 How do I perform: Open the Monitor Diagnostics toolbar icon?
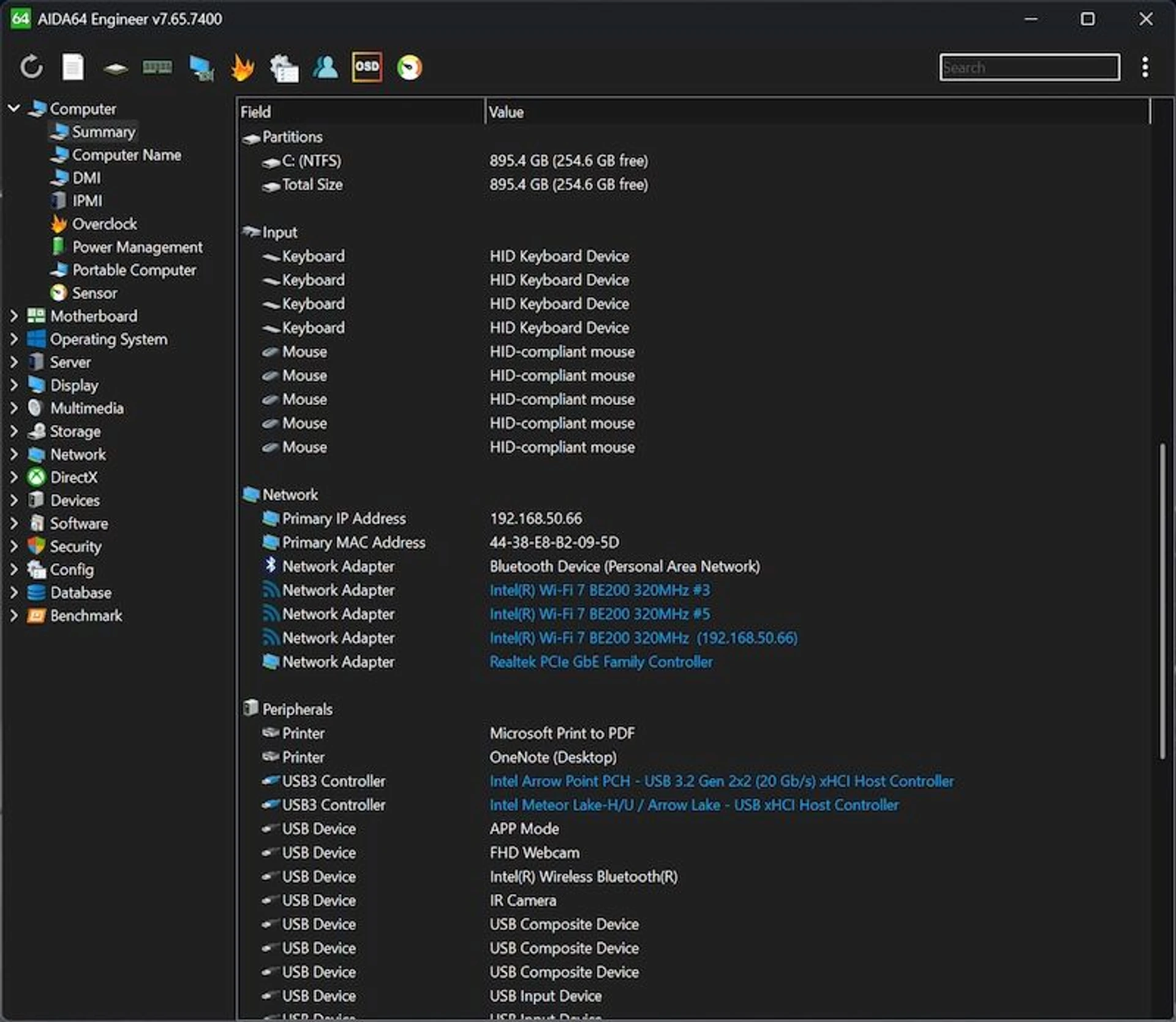click(x=201, y=67)
